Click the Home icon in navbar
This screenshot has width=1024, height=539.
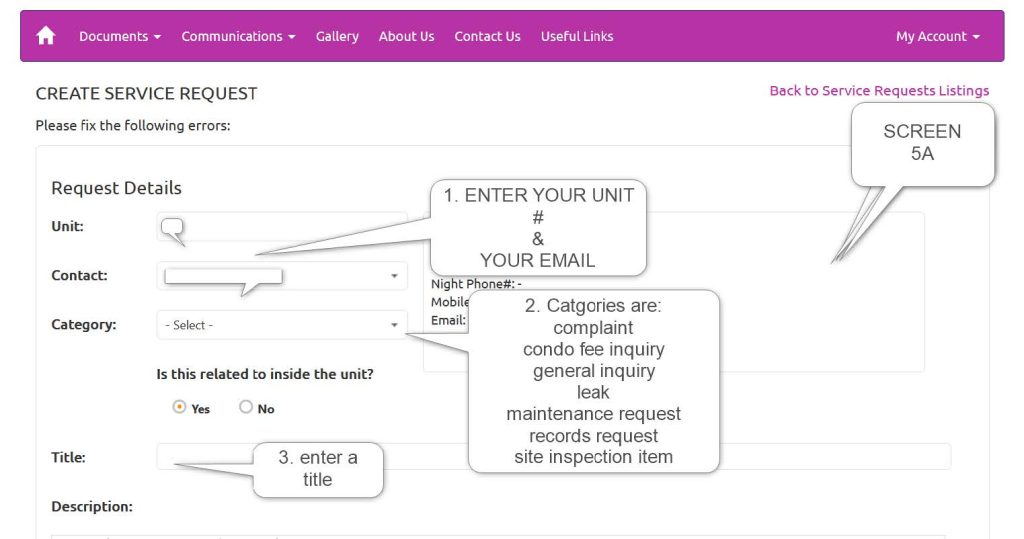46,36
